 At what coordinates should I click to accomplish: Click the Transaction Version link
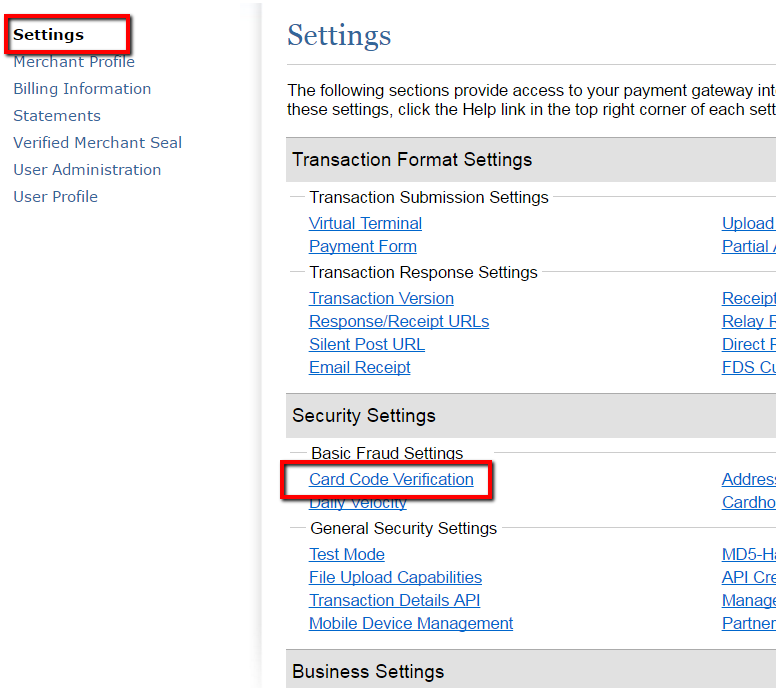coord(381,299)
